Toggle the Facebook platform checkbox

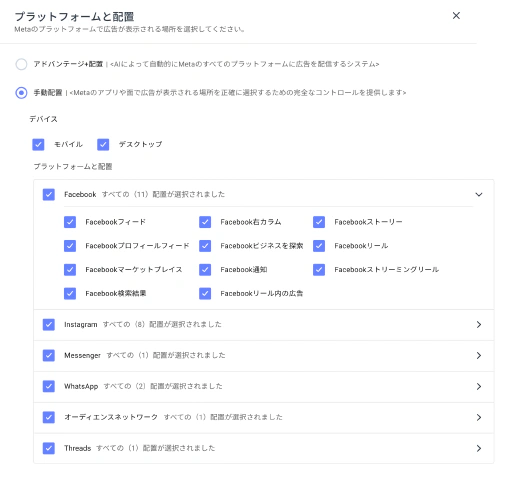(x=49, y=195)
